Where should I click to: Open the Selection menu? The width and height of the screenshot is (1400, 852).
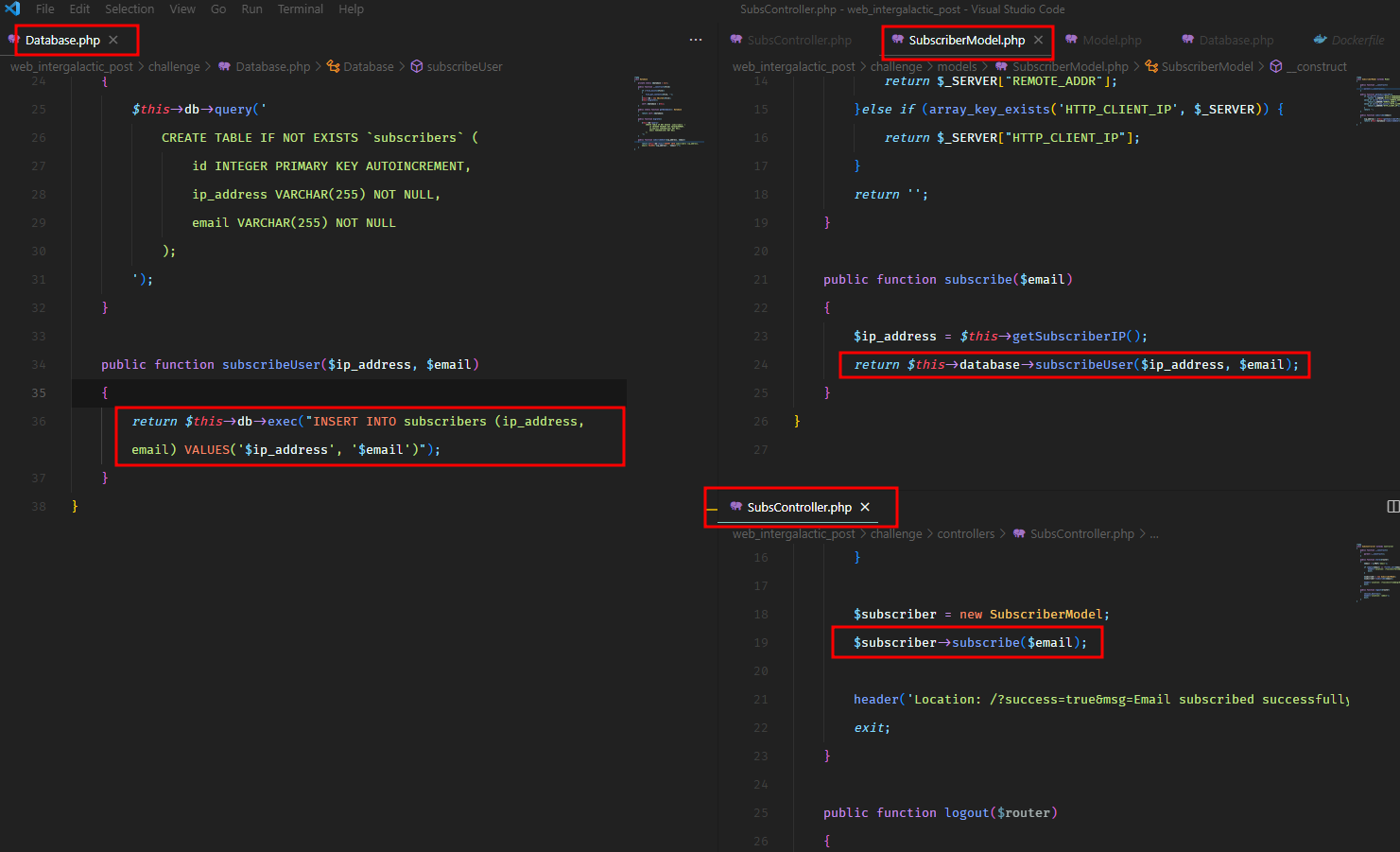130,9
